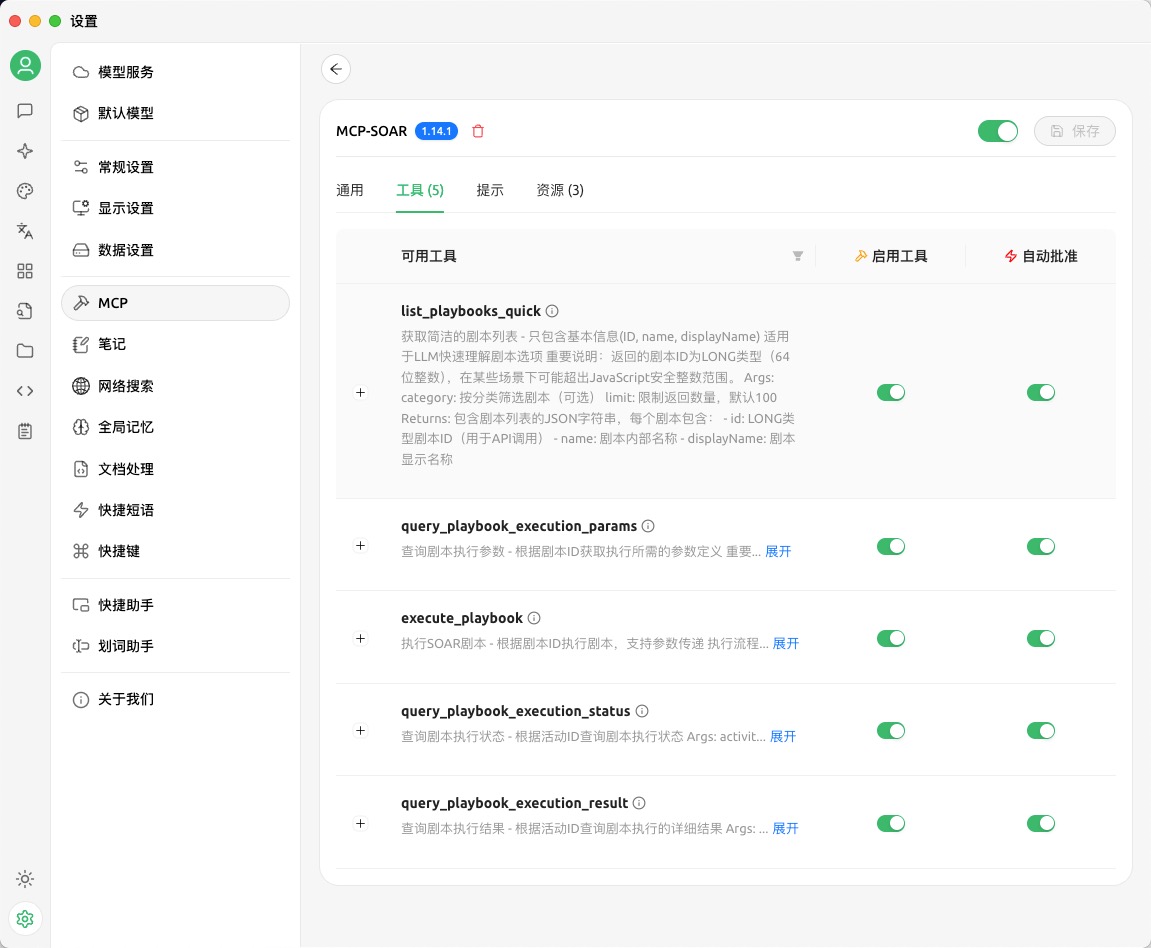Toggle enable tool for execute_playbook
Screen dimensions: 1151x948
point(890,638)
